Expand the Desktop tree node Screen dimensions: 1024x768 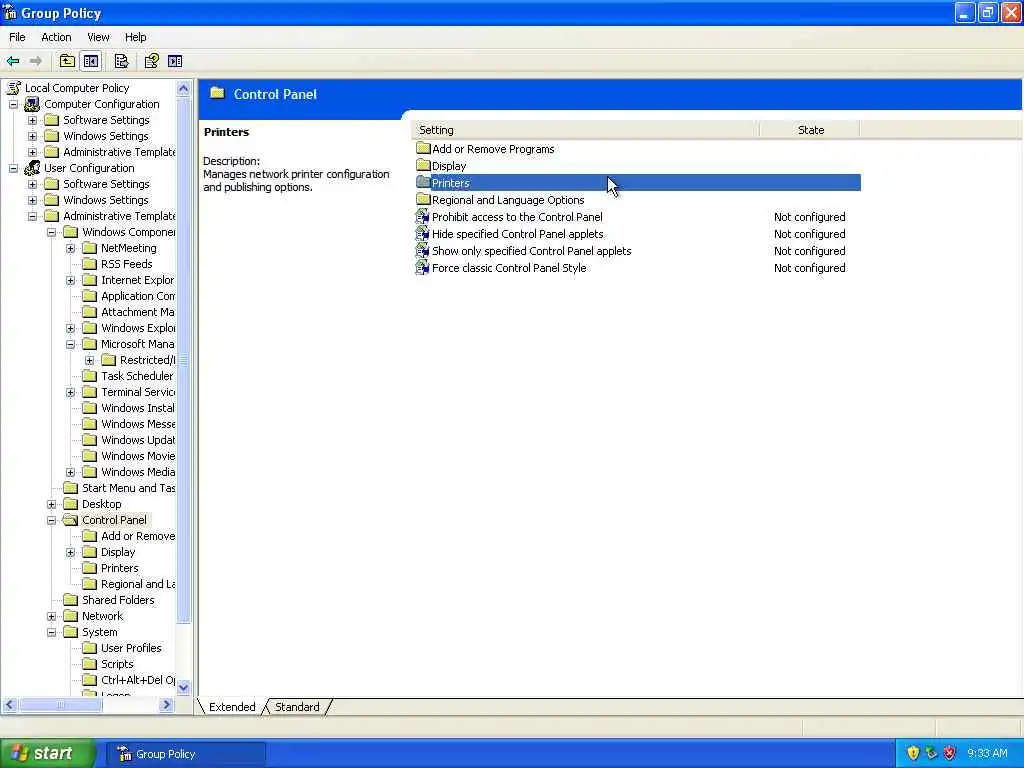[x=52, y=504]
